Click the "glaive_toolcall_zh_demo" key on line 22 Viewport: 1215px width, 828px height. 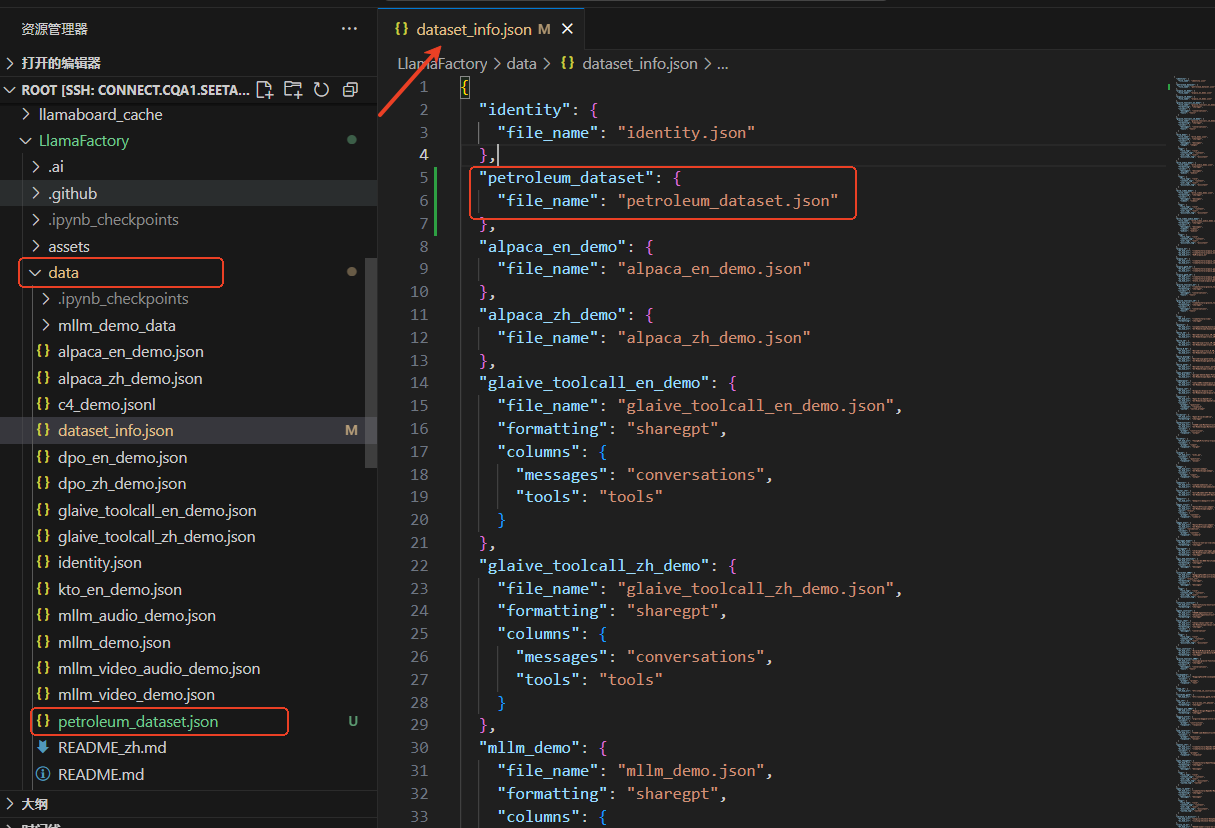(x=594, y=566)
